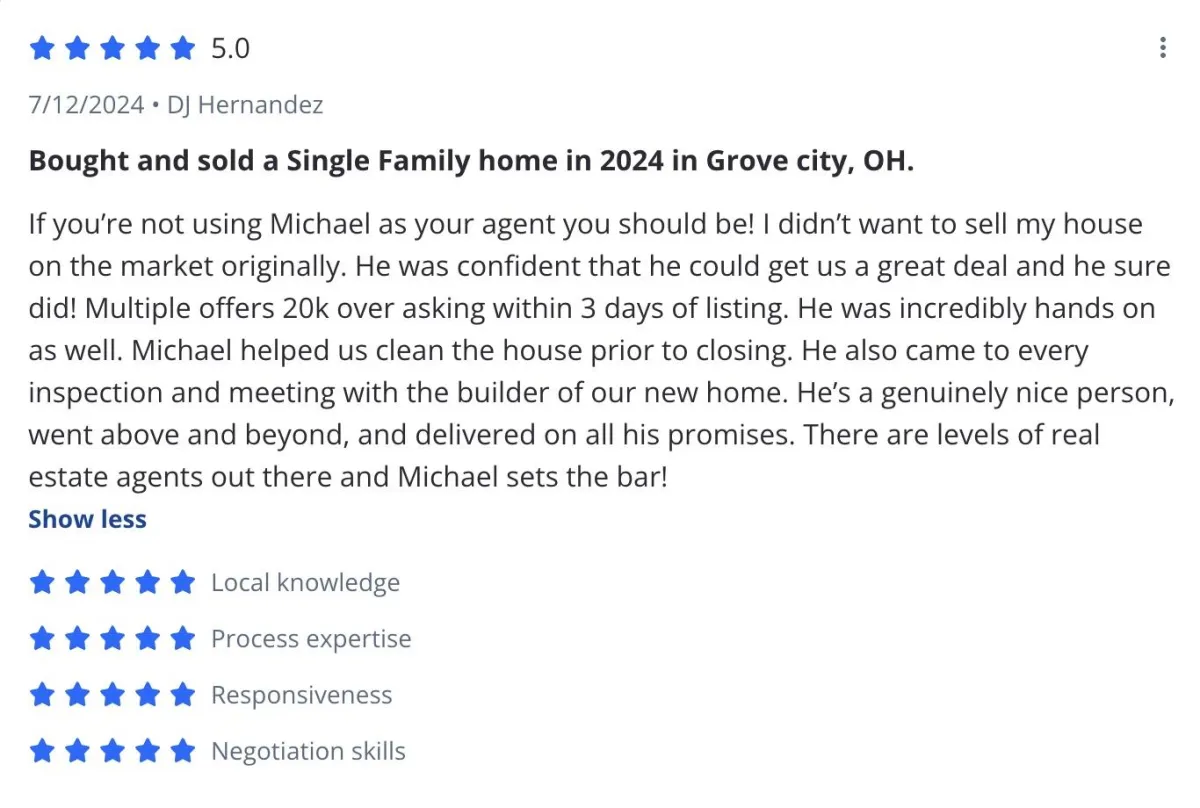Screen dimensions: 1200x808
Task: Open the three-dot review options menu
Action: coord(1162,48)
